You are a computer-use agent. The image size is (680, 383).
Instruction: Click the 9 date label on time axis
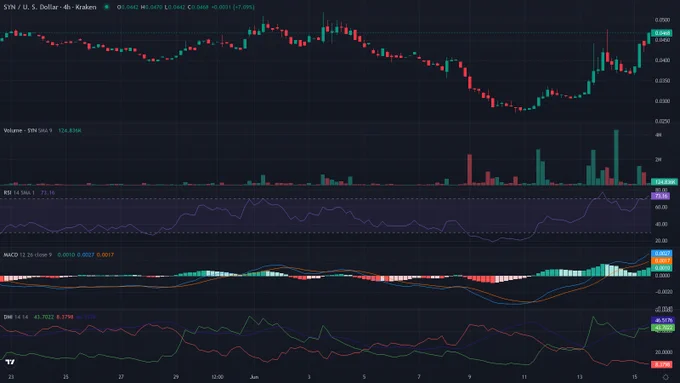tap(470, 377)
